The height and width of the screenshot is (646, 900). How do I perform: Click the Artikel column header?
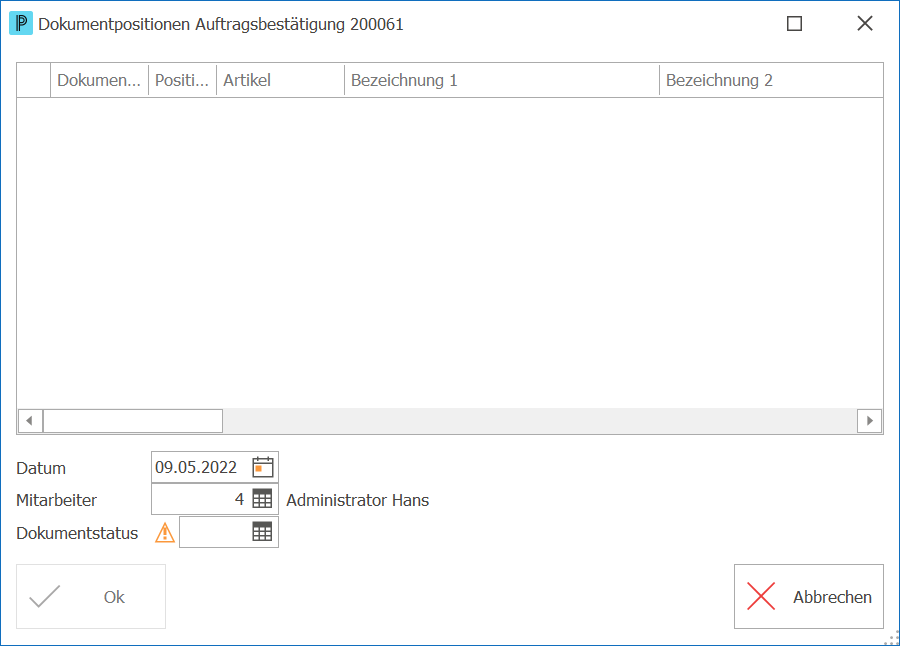280,80
